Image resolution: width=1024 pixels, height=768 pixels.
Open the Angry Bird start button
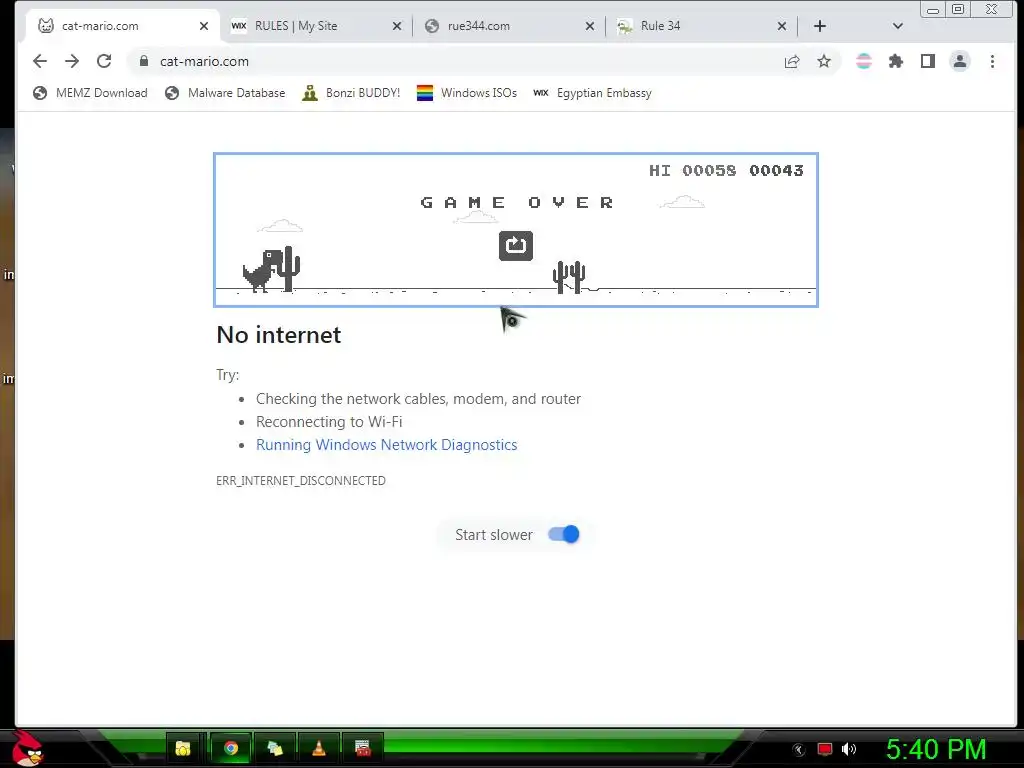click(x=27, y=748)
